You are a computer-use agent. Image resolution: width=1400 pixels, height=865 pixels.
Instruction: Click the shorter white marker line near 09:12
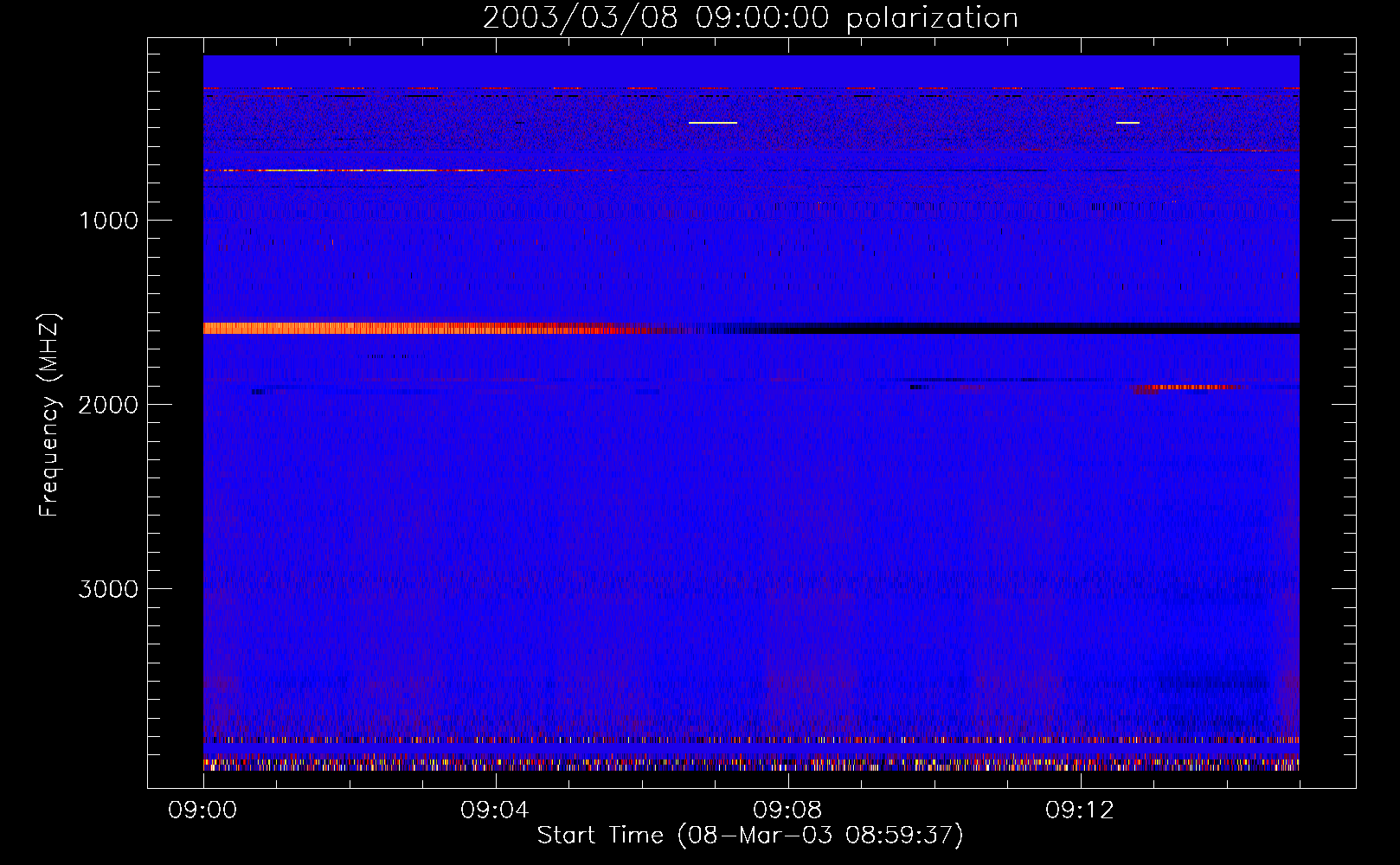pos(1127,123)
